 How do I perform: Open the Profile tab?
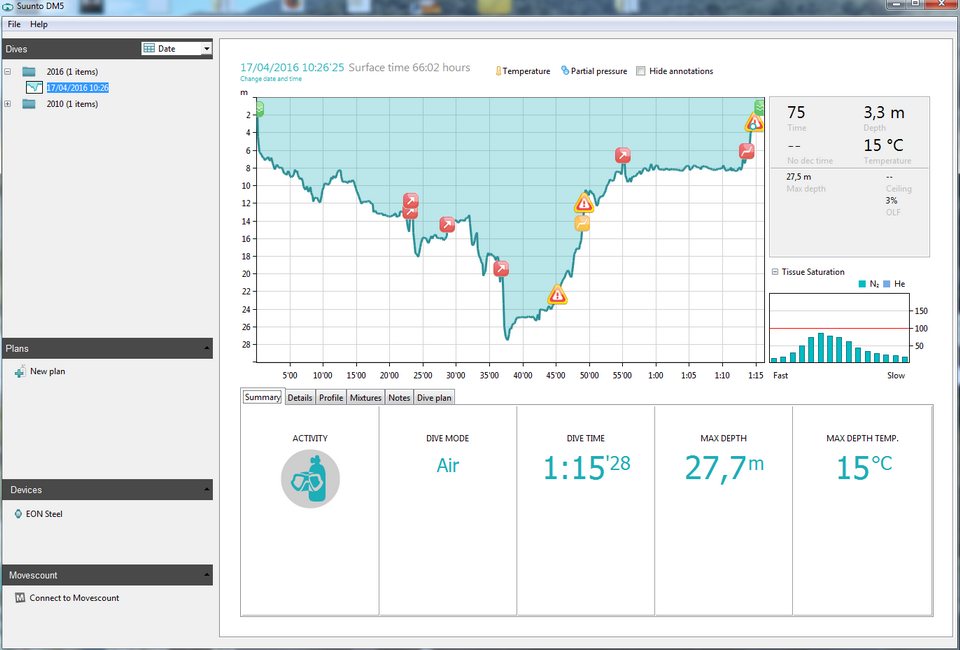click(x=331, y=398)
